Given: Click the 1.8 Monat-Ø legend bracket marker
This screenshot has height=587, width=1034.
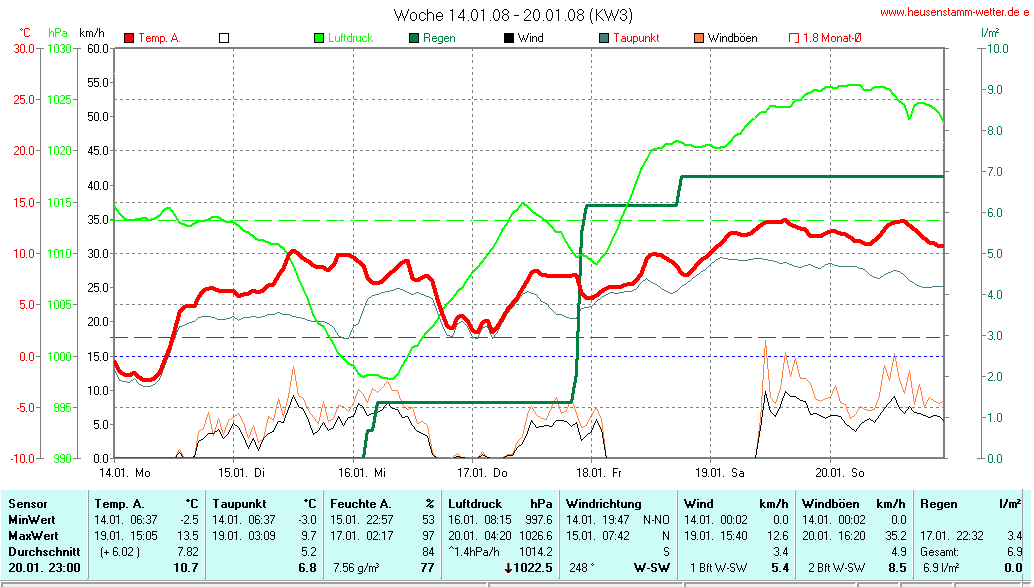Looking at the screenshot, I should click(x=794, y=38).
